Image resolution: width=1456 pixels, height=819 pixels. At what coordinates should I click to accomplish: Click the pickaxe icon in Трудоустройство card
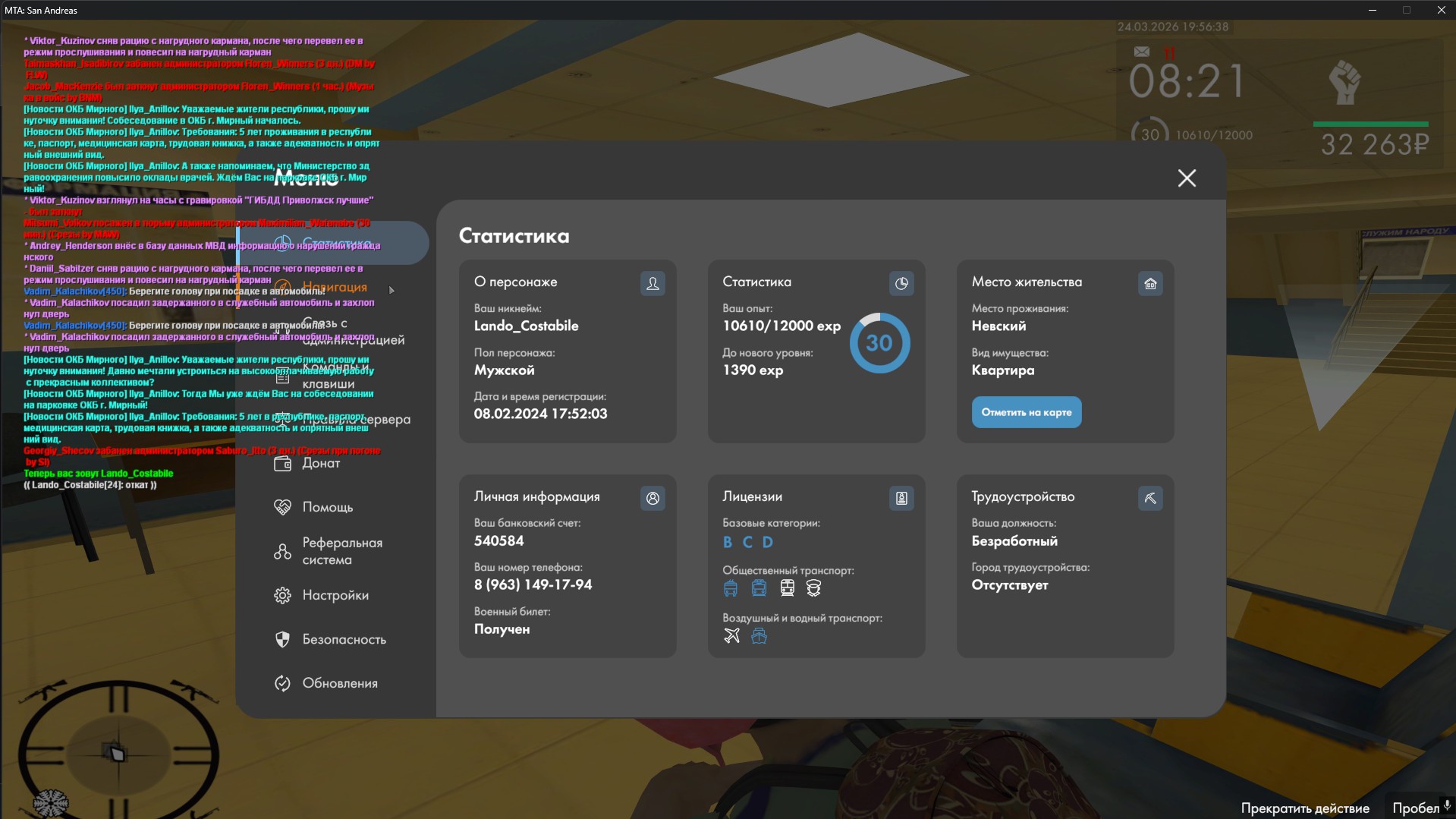click(x=1150, y=499)
